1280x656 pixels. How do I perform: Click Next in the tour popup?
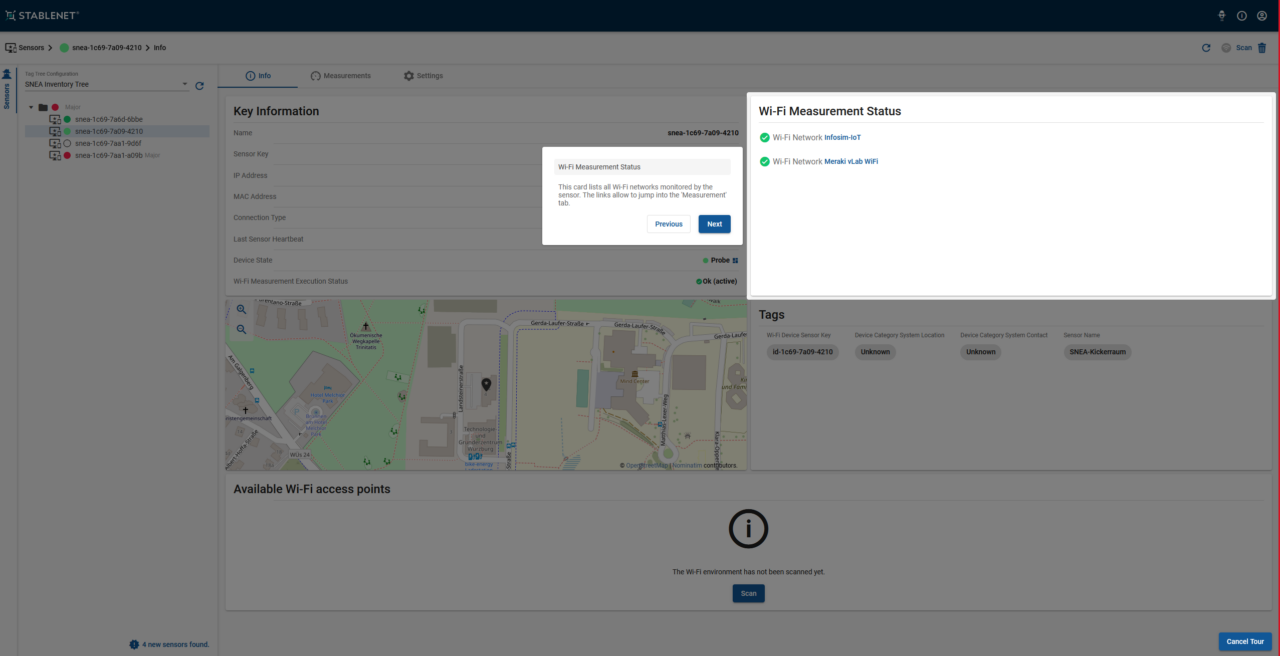(714, 224)
